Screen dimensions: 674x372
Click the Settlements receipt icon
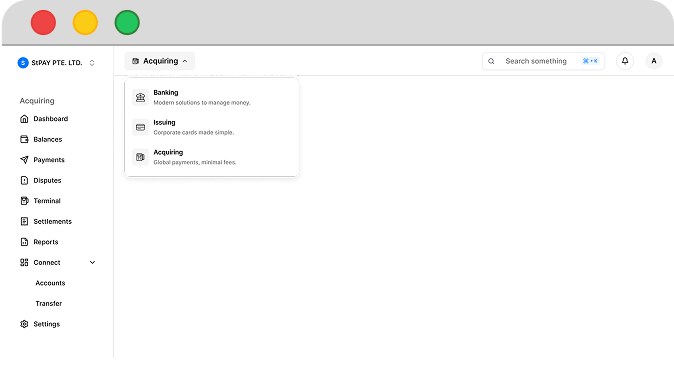pyautogui.click(x=25, y=221)
